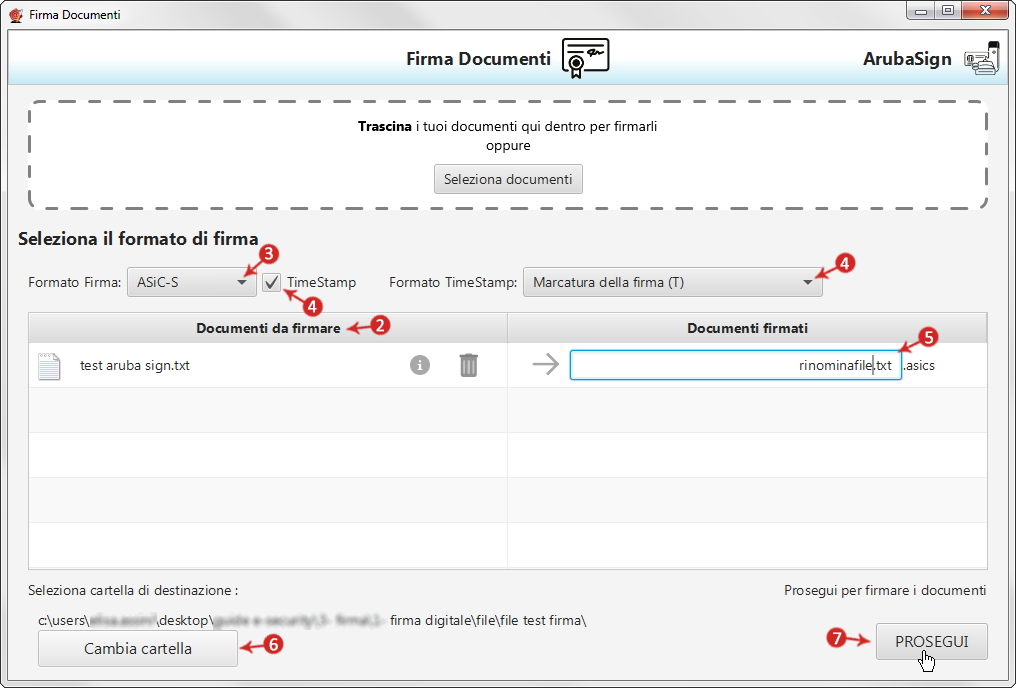1016x688 pixels.
Task: Click the certificate icon next to Firma Documenti
Action: (585, 58)
